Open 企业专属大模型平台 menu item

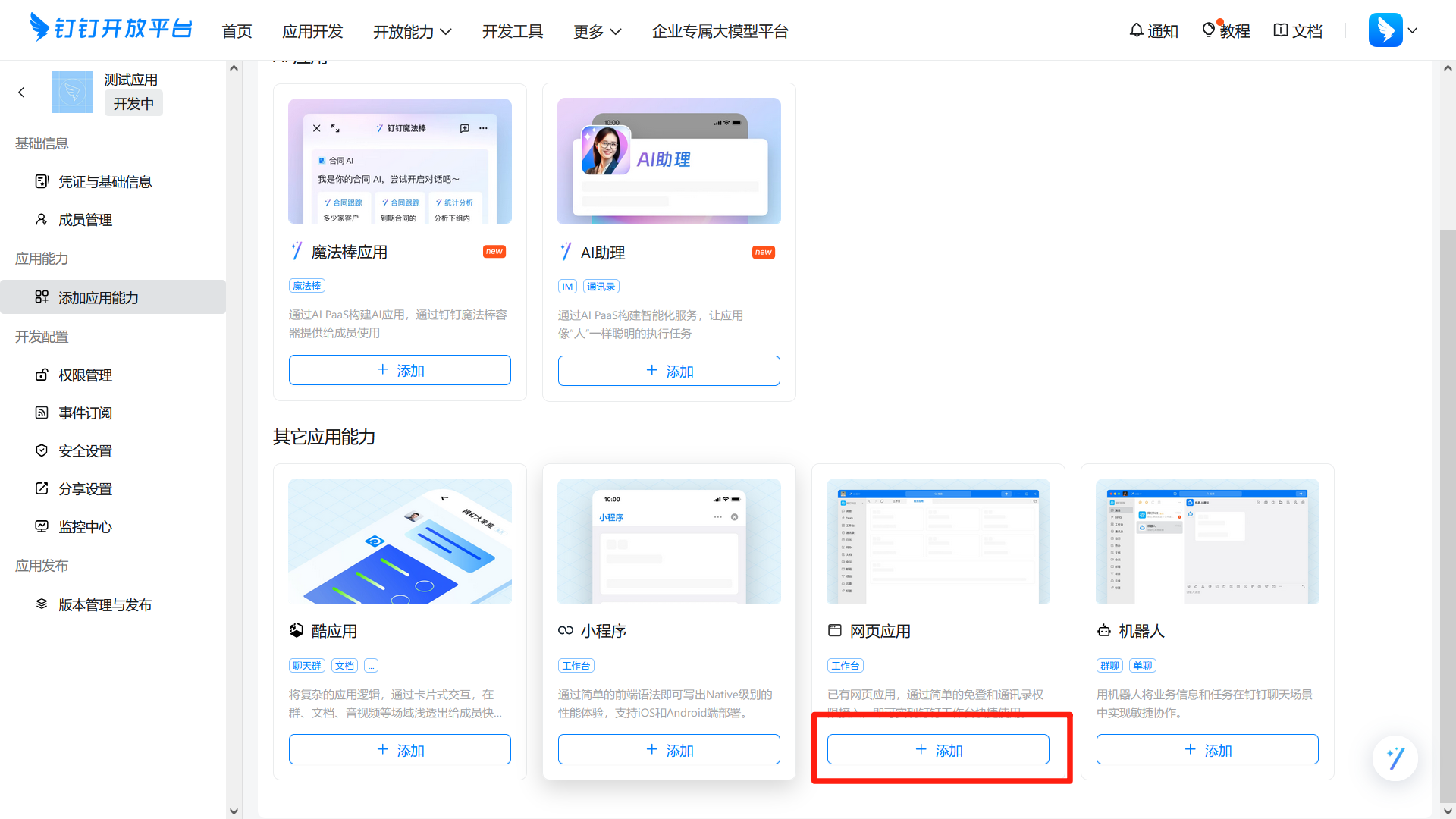[720, 31]
